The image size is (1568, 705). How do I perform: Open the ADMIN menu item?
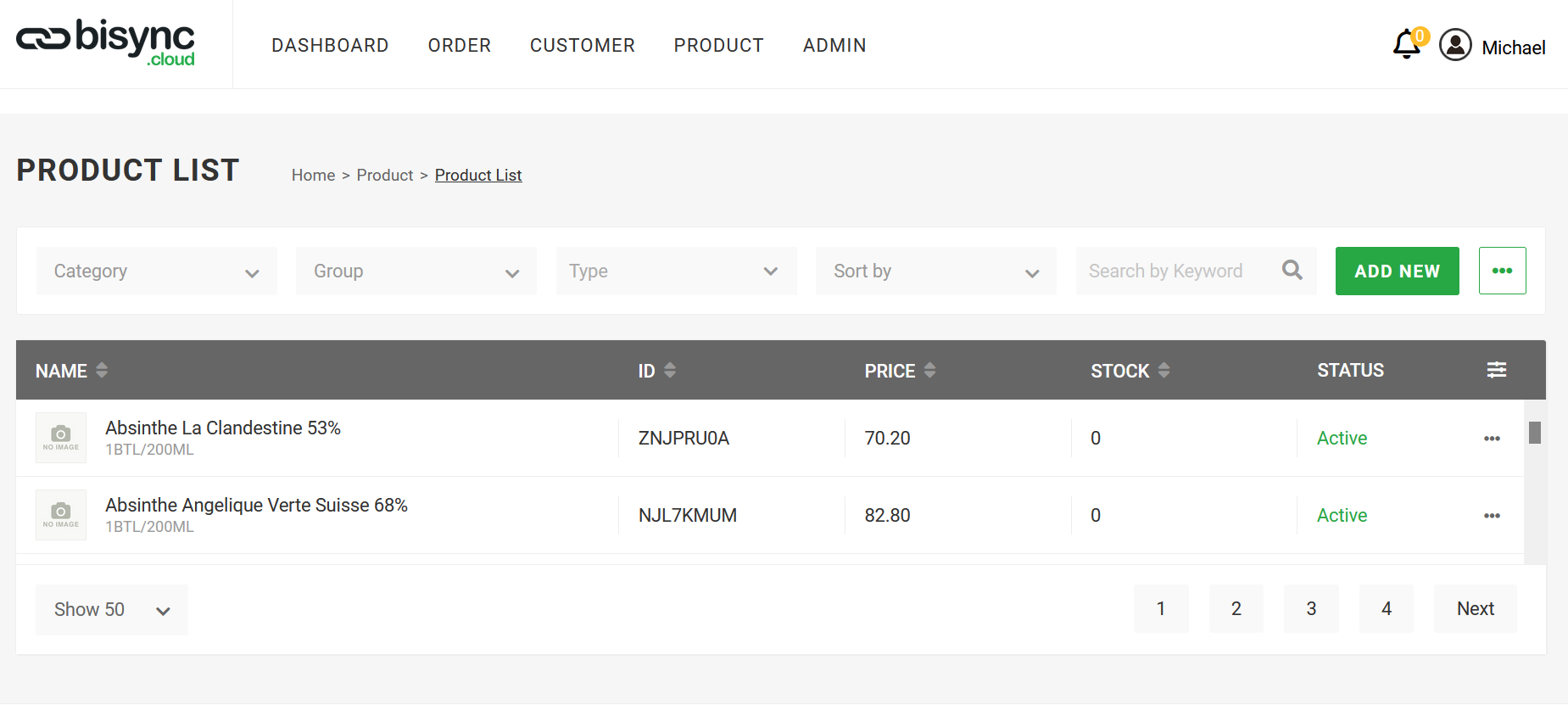[x=834, y=45]
